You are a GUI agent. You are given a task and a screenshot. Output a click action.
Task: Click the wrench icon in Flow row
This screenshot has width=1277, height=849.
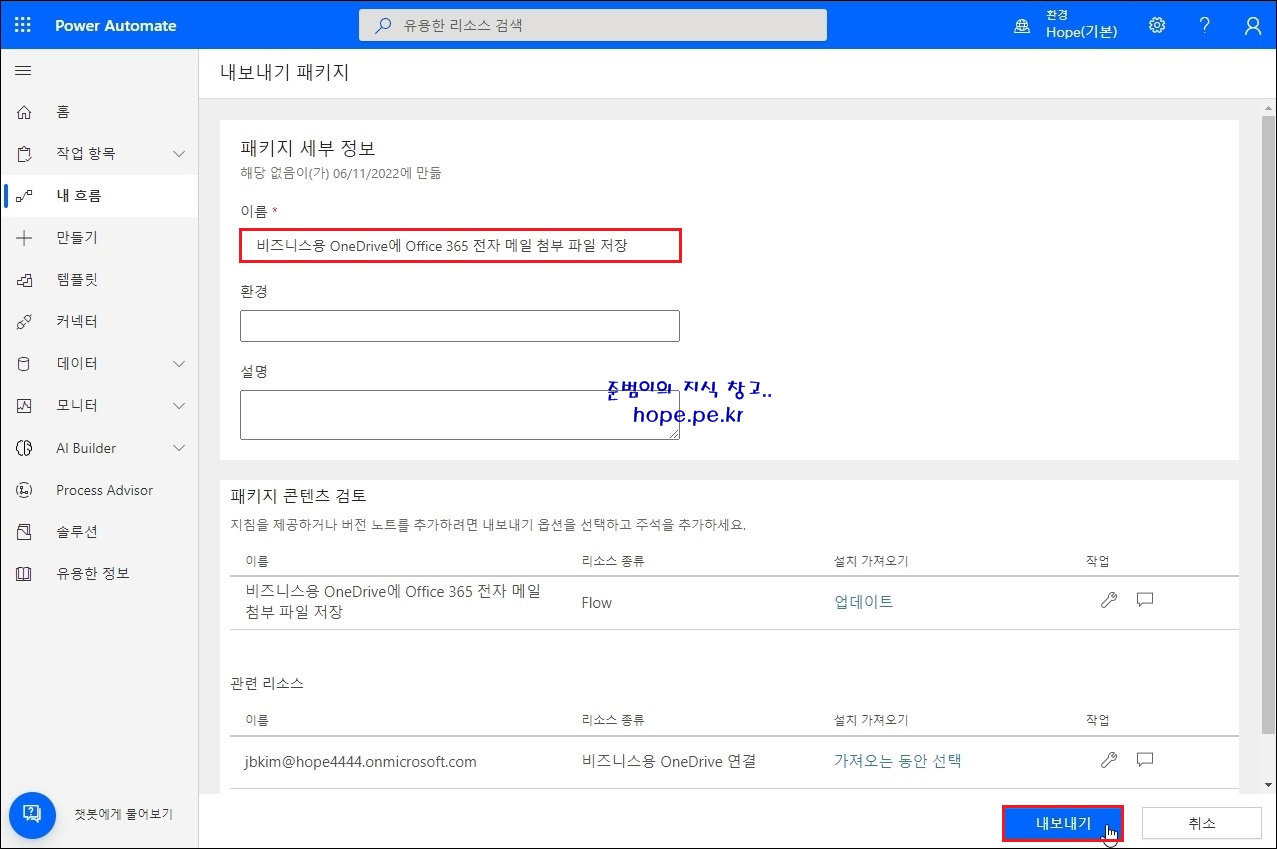[x=1108, y=600]
